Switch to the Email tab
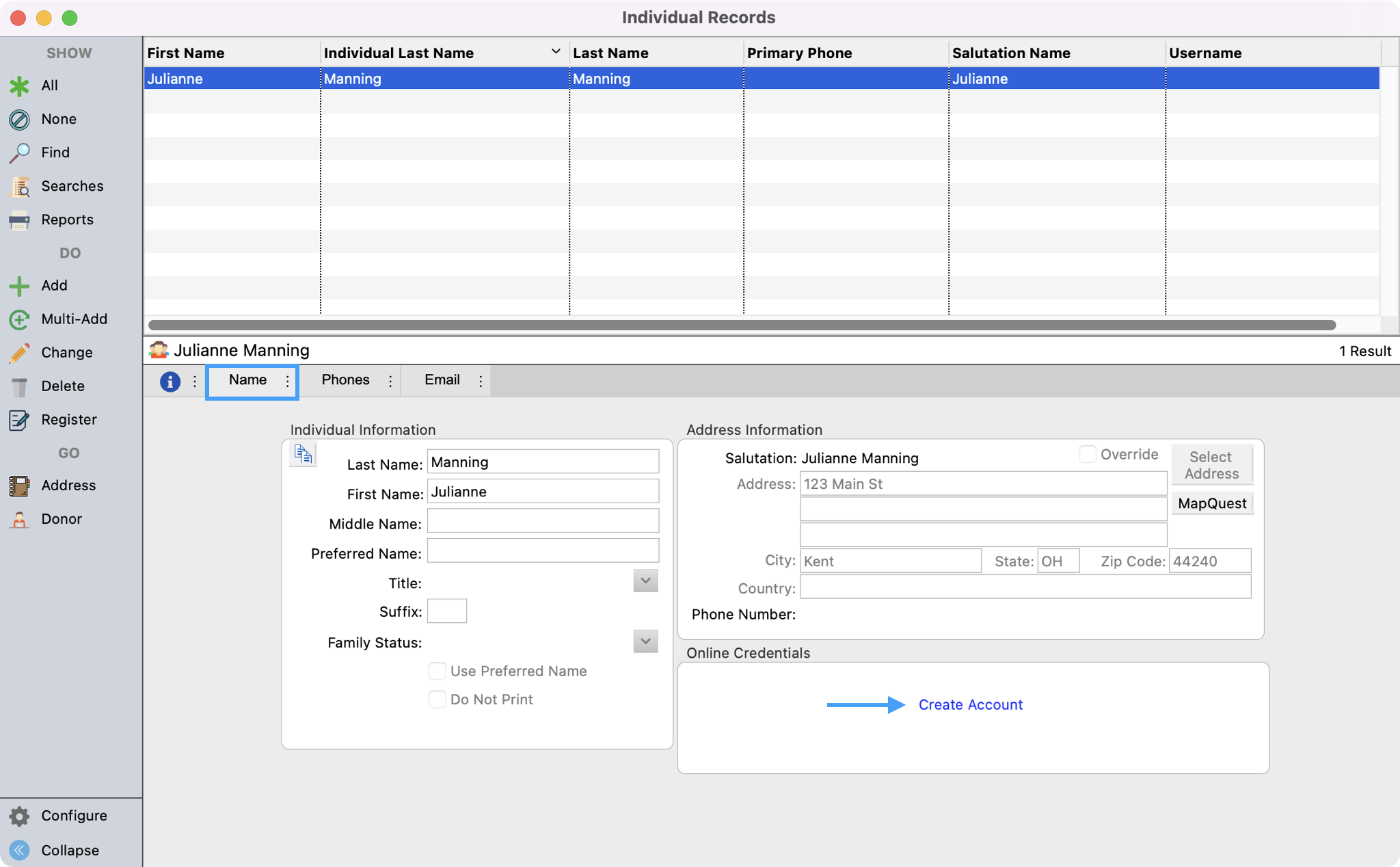The width and height of the screenshot is (1400, 867). click(x=442, y=380)
